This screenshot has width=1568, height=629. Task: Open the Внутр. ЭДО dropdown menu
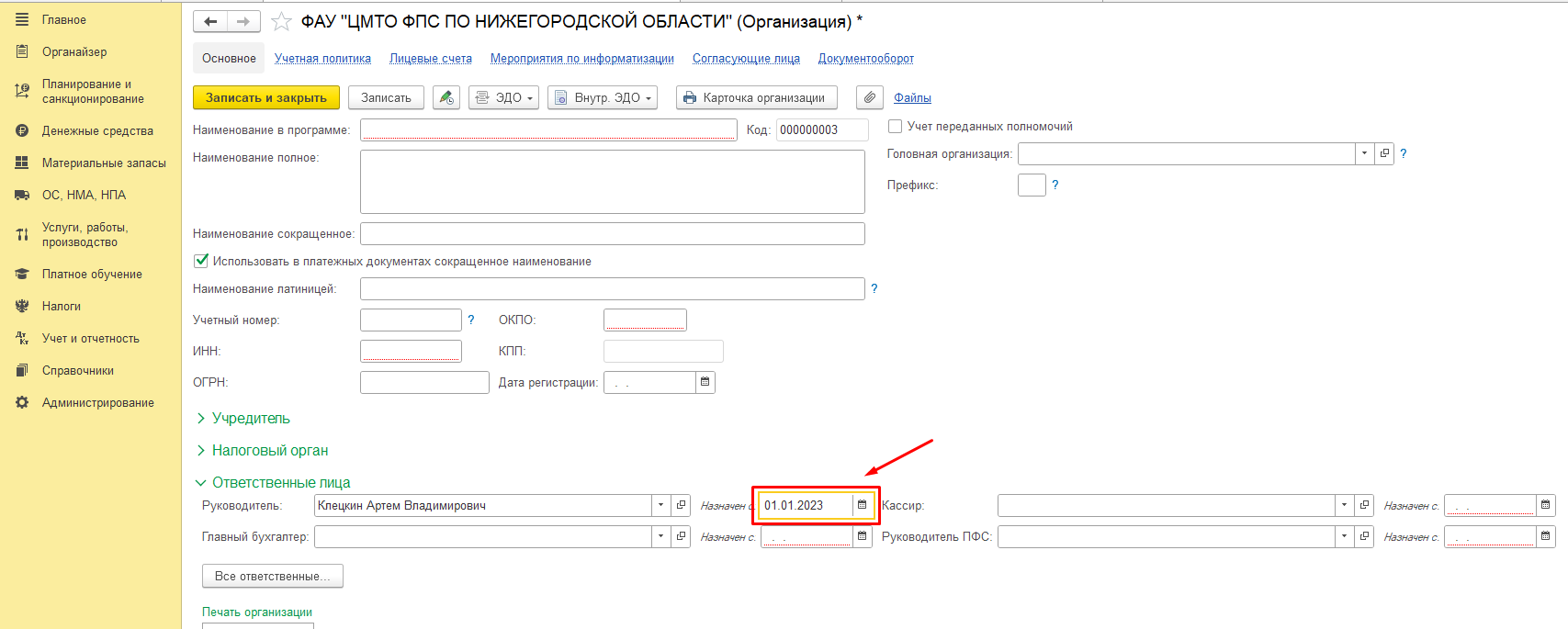(603, 97)
